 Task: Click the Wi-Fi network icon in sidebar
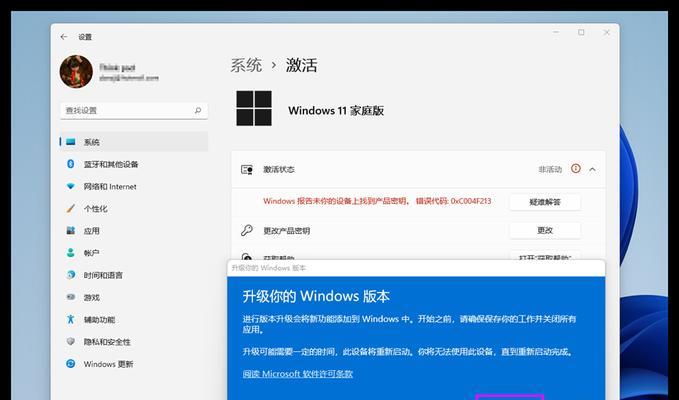coord(71,186)
